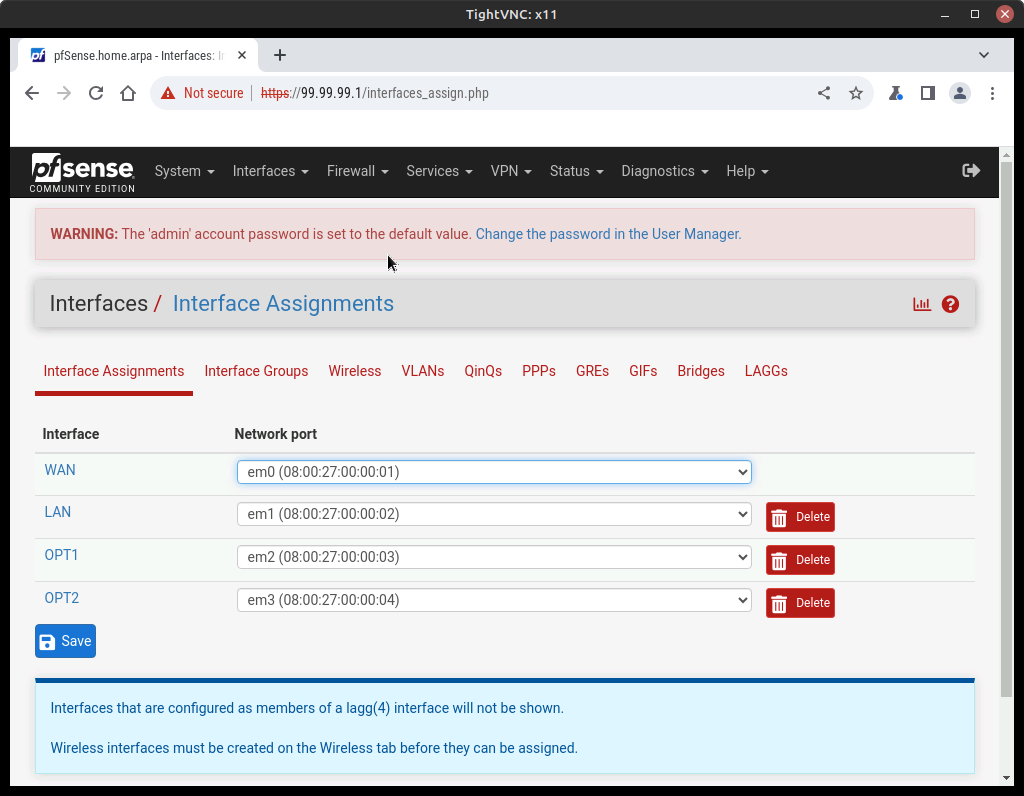The height and width of the screenshot is (796, 1024).
Task: Expand the Diagnostics menu
Action: tap(664, 171)
